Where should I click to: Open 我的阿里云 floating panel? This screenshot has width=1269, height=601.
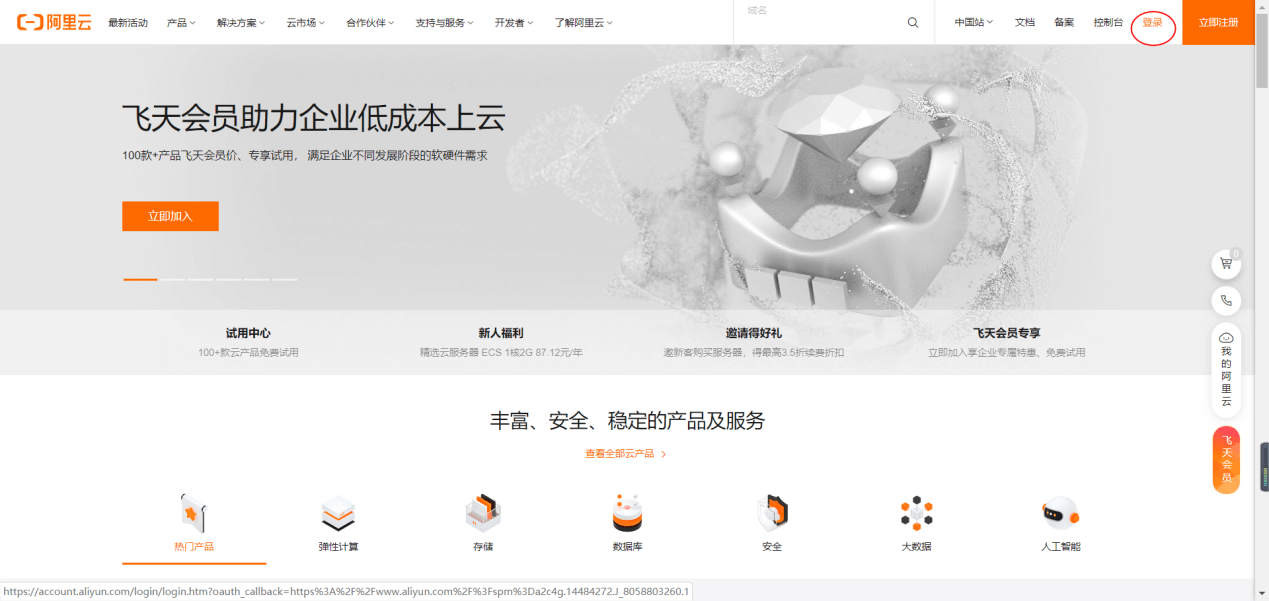pyautogui.click(x=1226, y=370)
